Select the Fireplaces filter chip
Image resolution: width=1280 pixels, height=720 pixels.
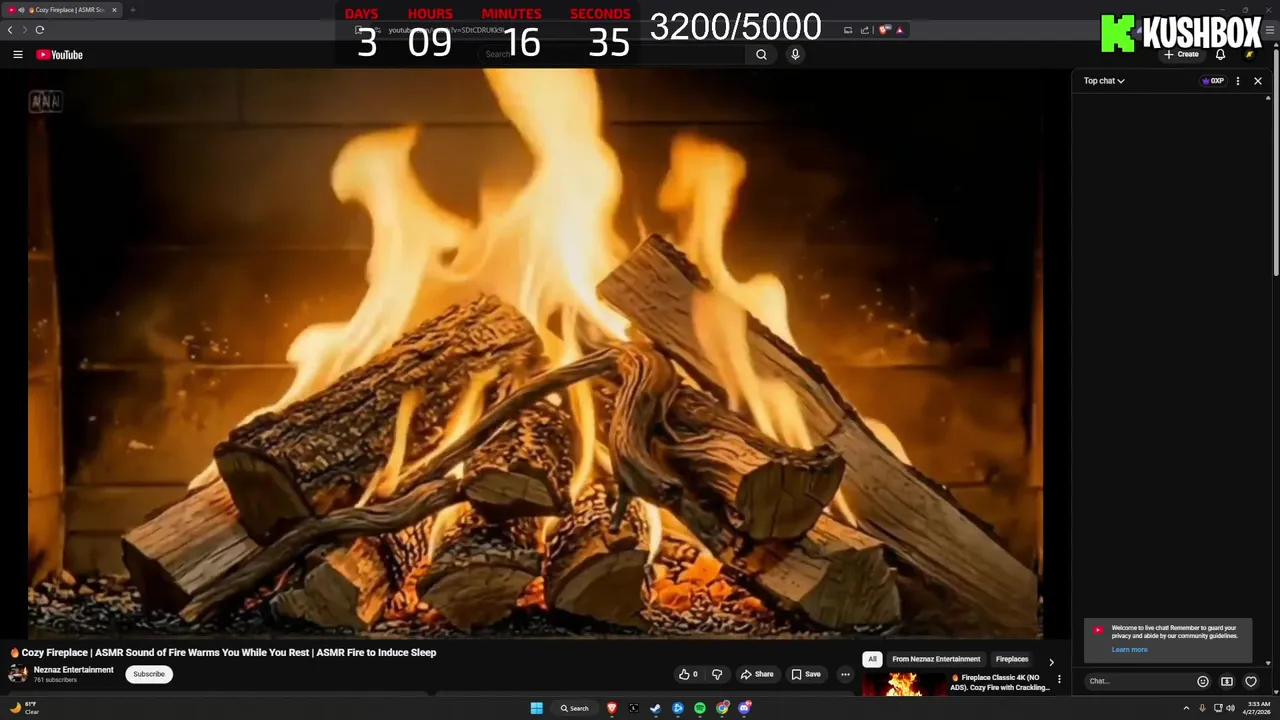tap(1012, 659)
